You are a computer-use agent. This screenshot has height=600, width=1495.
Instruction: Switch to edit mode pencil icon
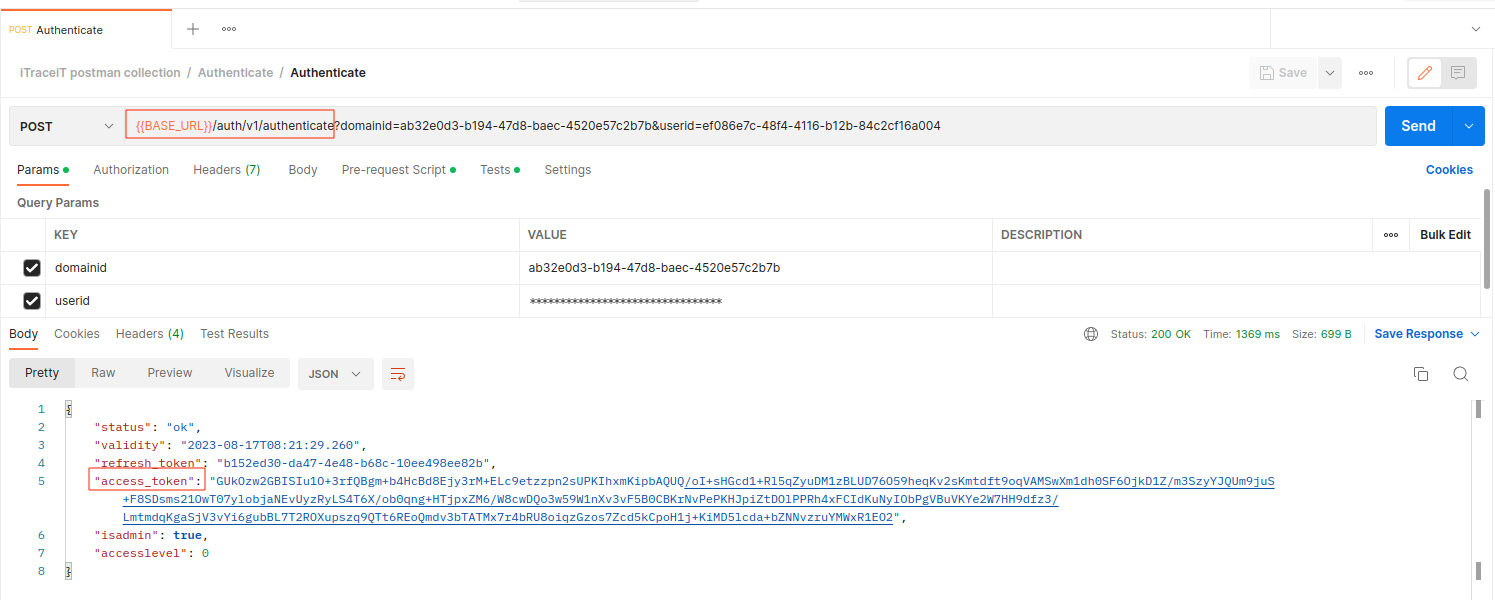pos(1425,73)
